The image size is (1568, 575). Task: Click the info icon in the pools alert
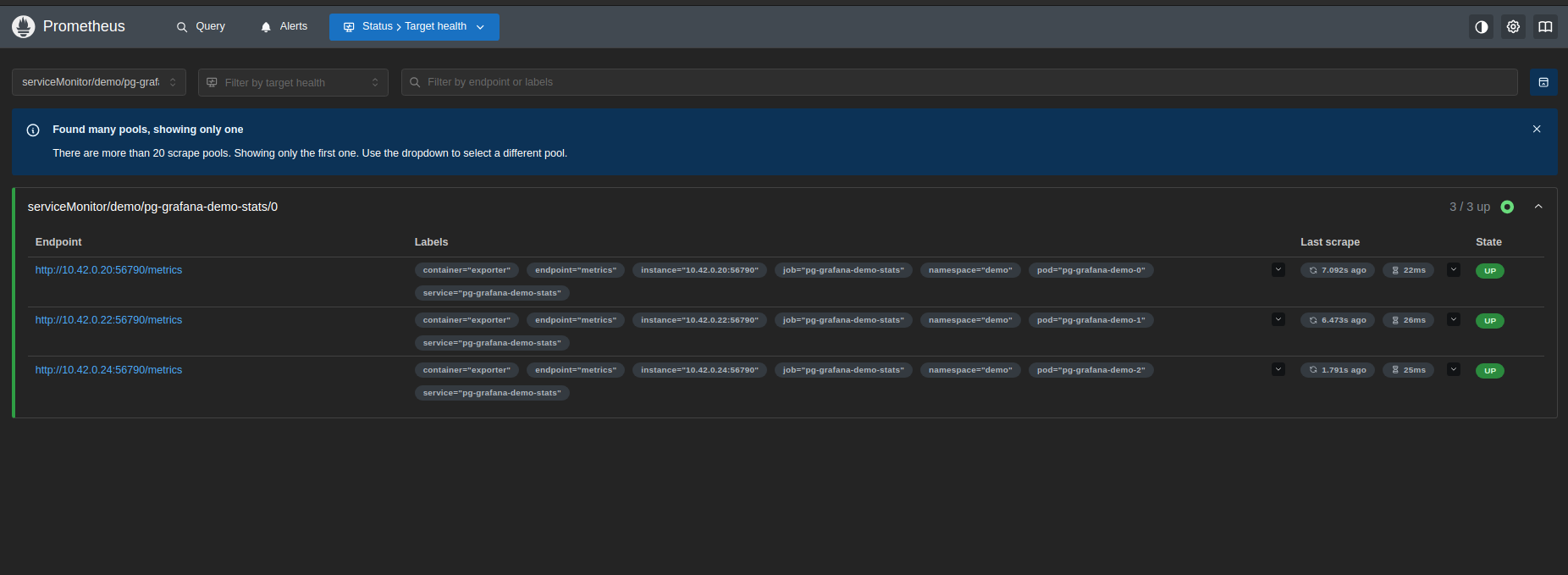[x=33, y=130]
